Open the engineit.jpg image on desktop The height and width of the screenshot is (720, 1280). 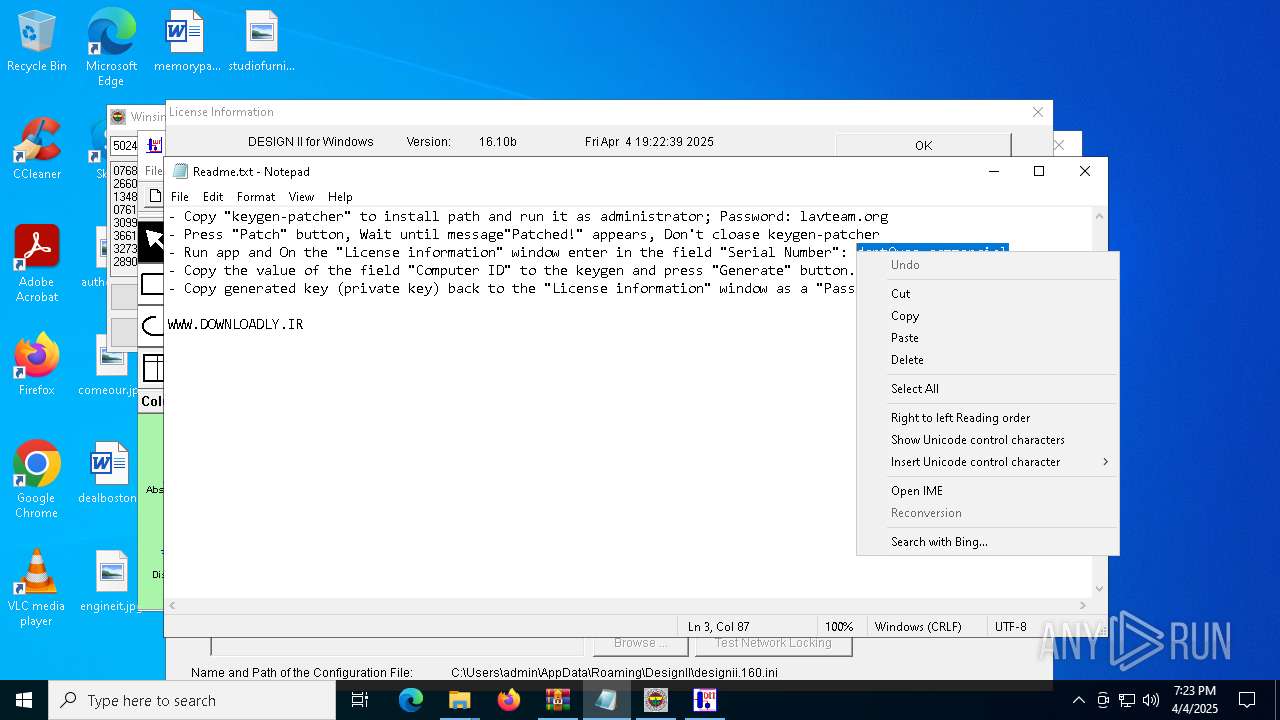pyautogui.click(x=110, y=582)
